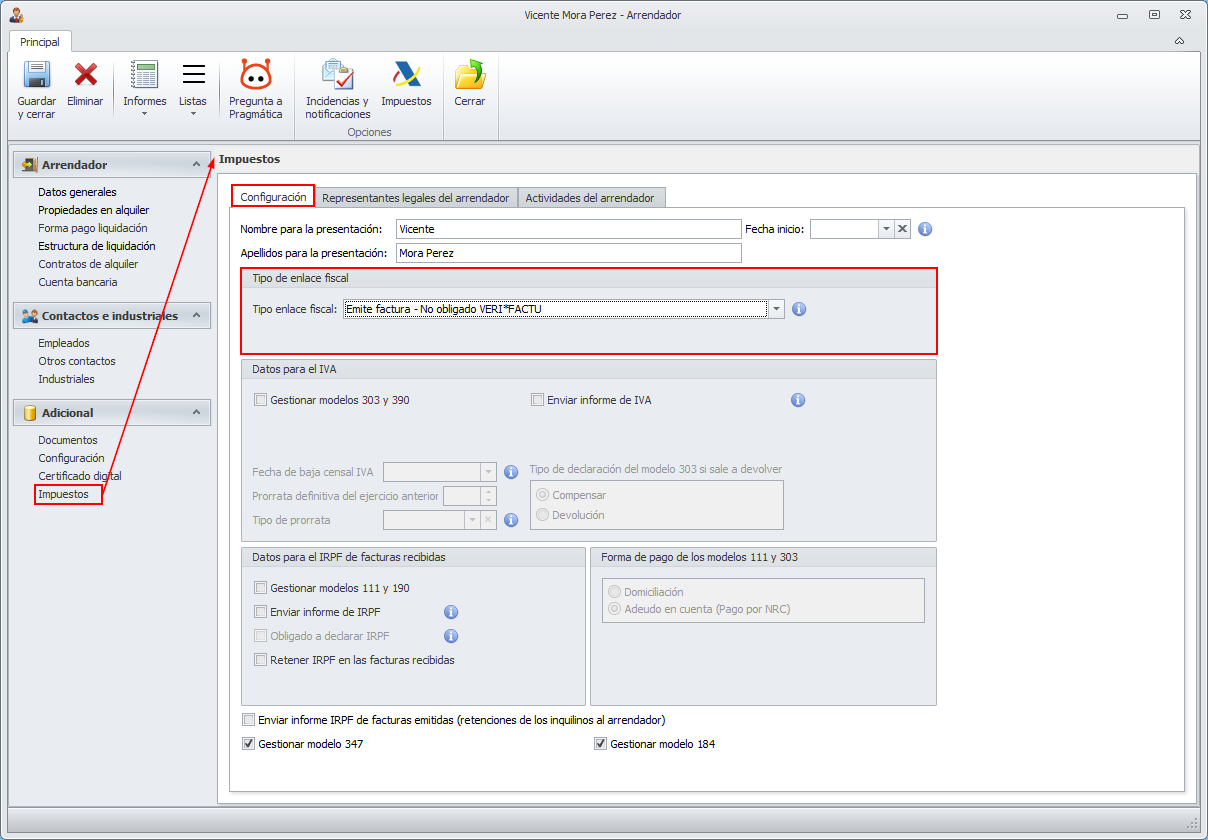
Task: Select Domiciliación payment option
Action: (x=615, y=592)
